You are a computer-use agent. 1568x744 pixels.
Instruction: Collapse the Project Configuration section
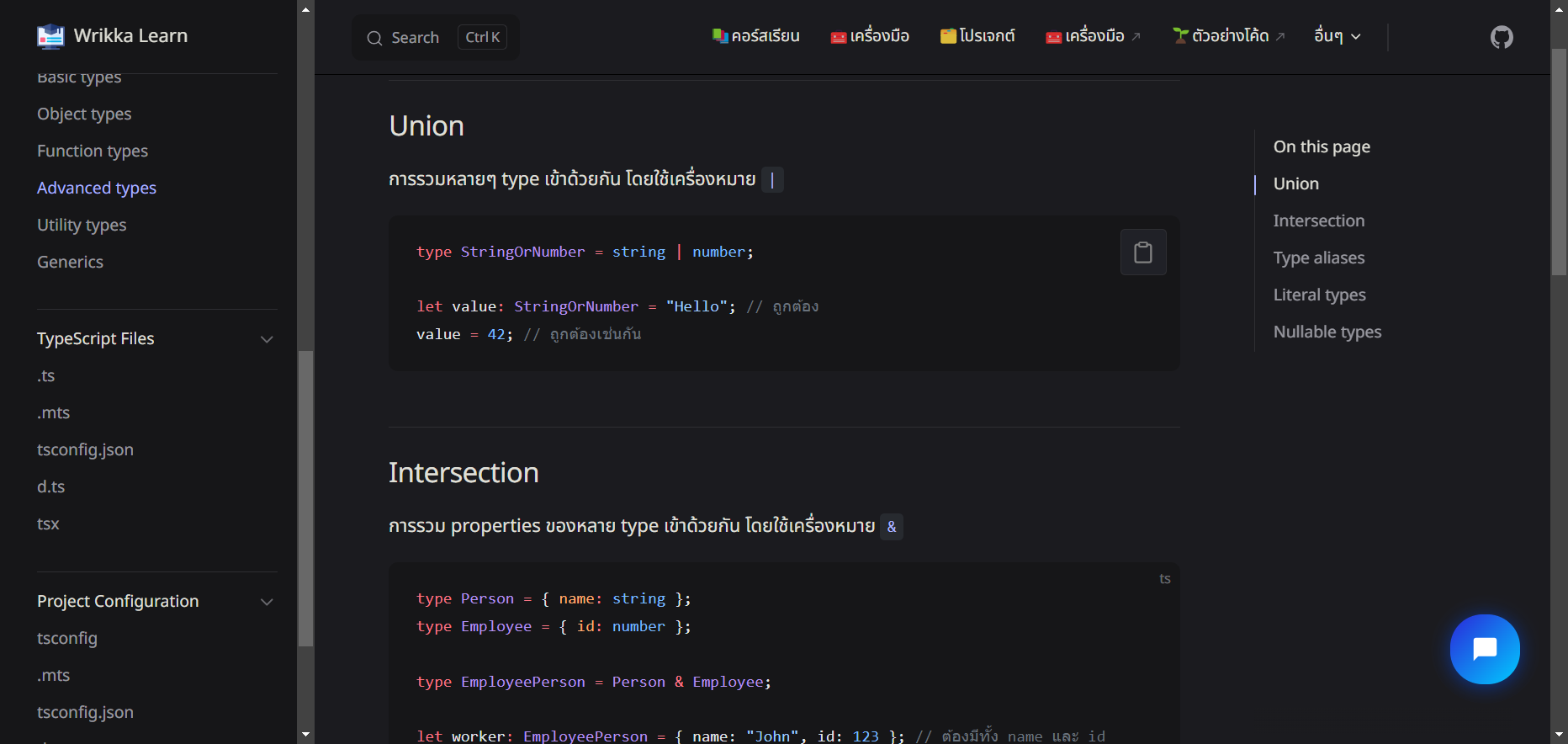pos(267,602)
